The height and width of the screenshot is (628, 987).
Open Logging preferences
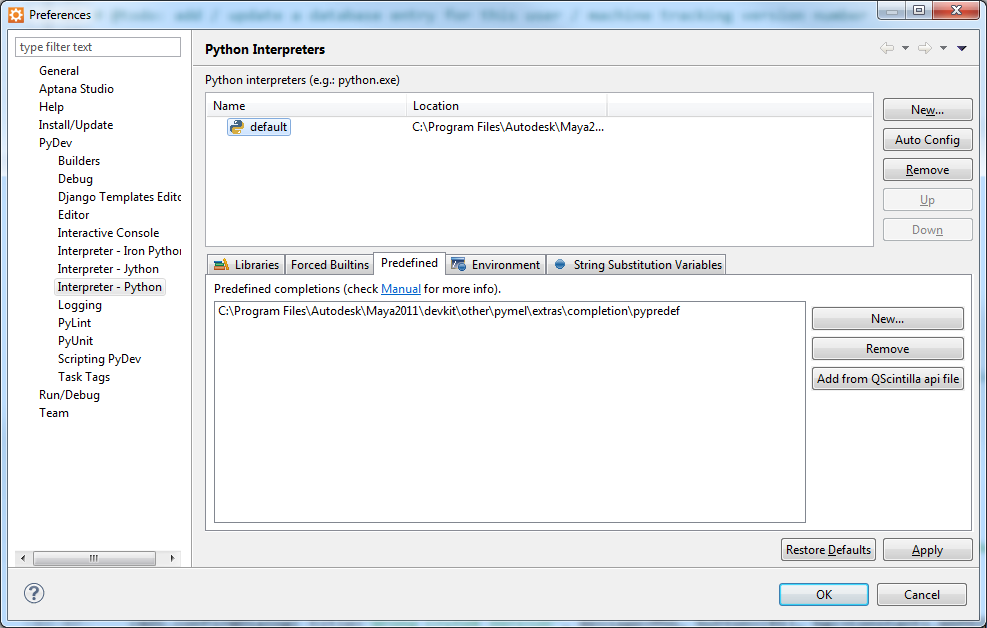79,305
